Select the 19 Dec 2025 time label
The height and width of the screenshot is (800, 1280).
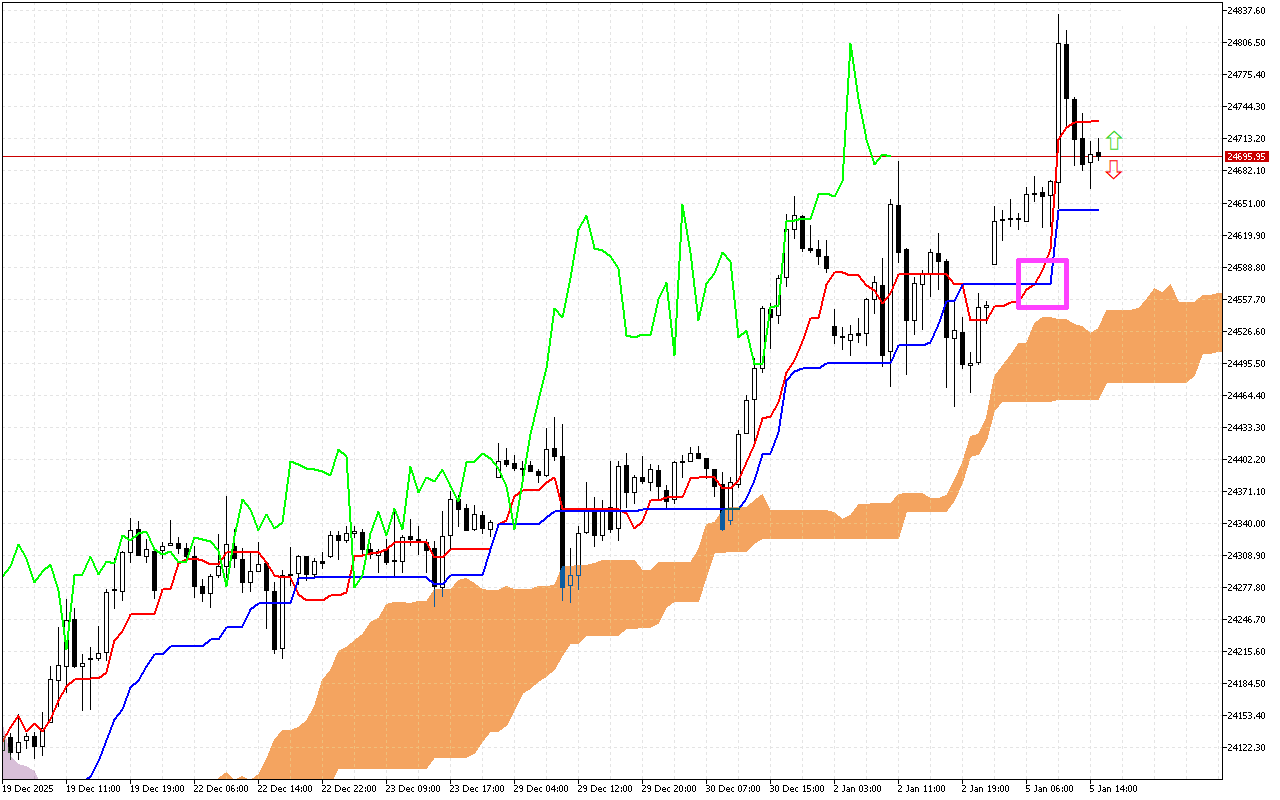click(x=29, y=788)
